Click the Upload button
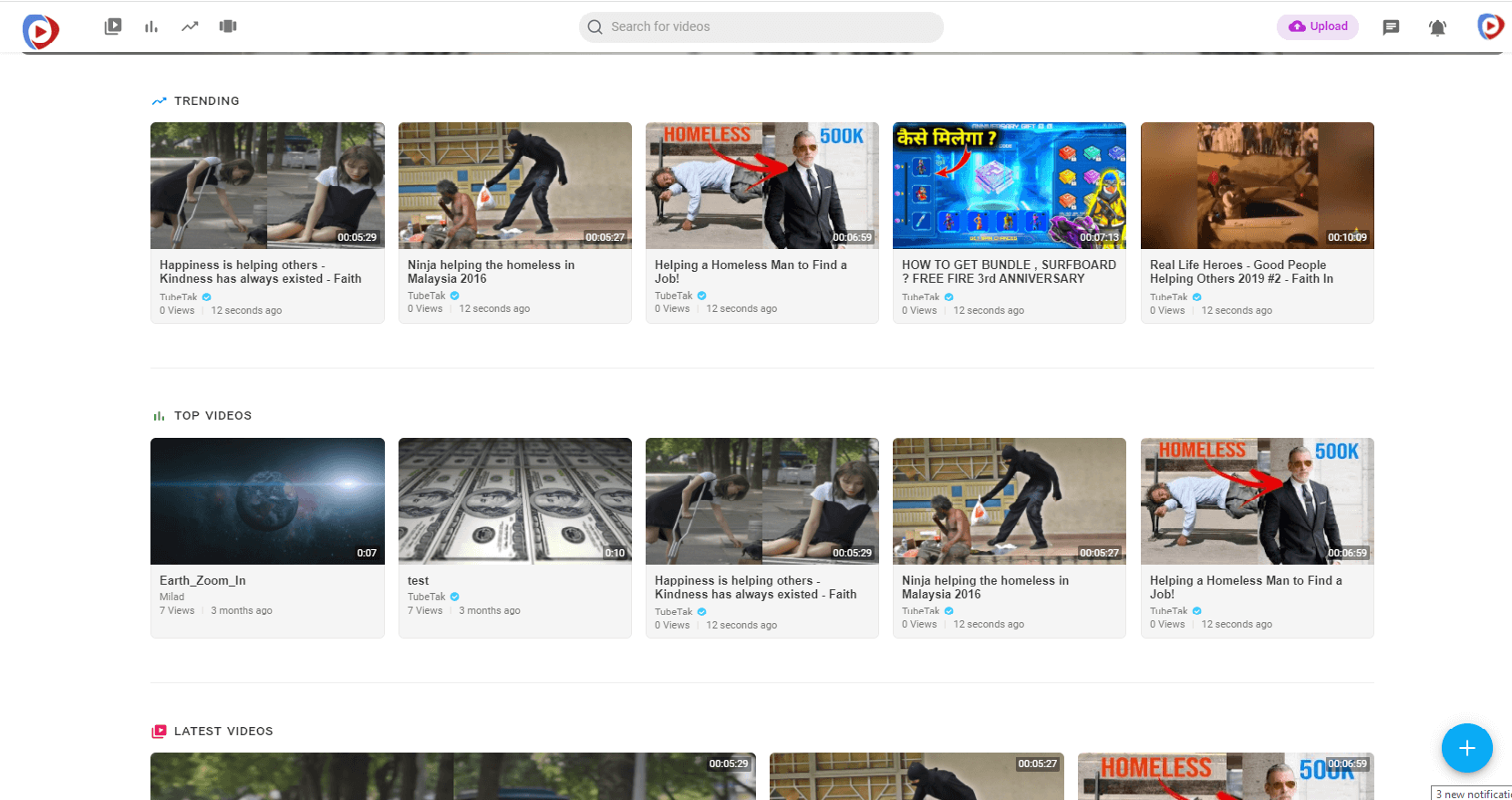Image resolution: width=1512 pixels, height=800 pixels. coord(1318,26)
